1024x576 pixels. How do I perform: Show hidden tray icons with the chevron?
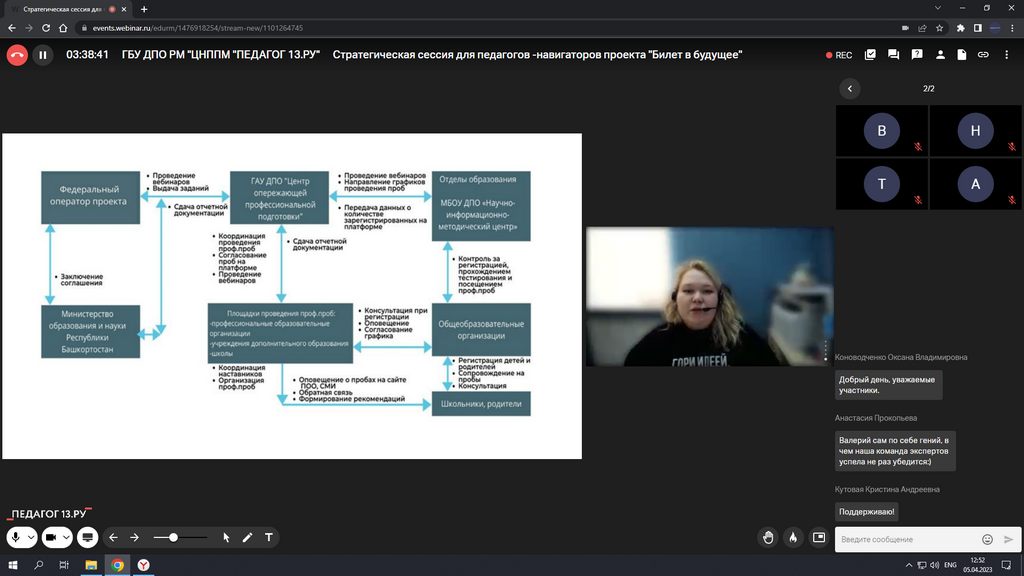908,565
